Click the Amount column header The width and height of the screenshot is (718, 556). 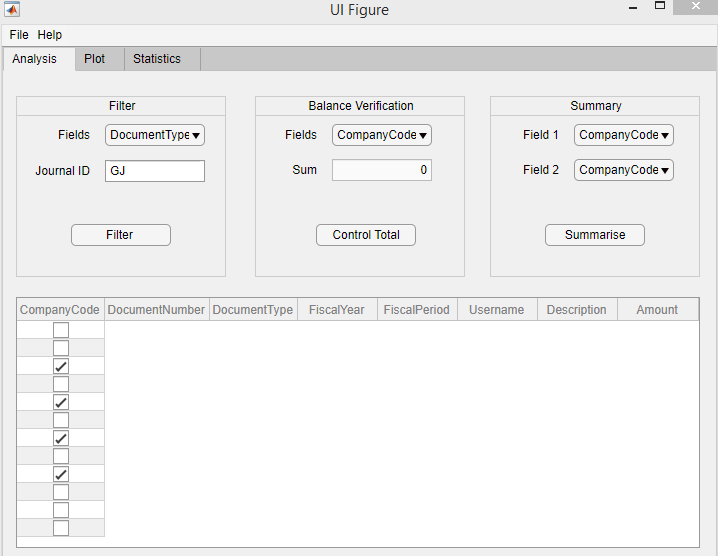click(658, 310)
